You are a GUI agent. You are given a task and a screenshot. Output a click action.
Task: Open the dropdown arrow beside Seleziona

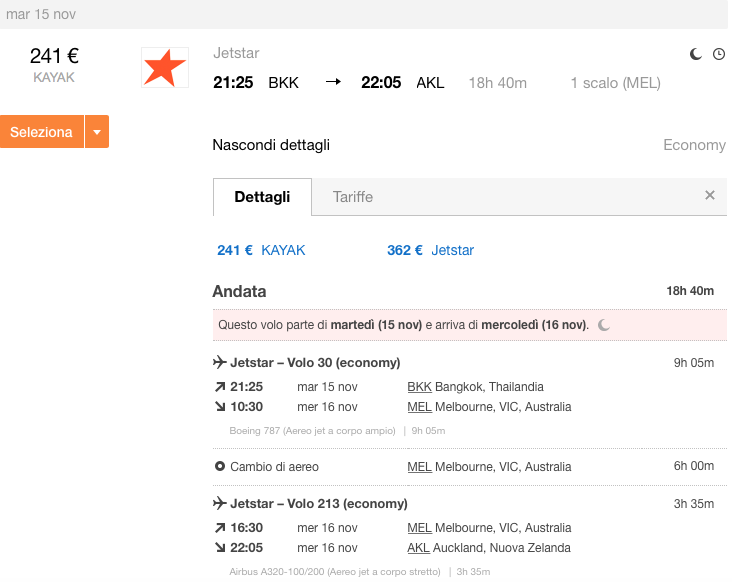coord(97,132)
